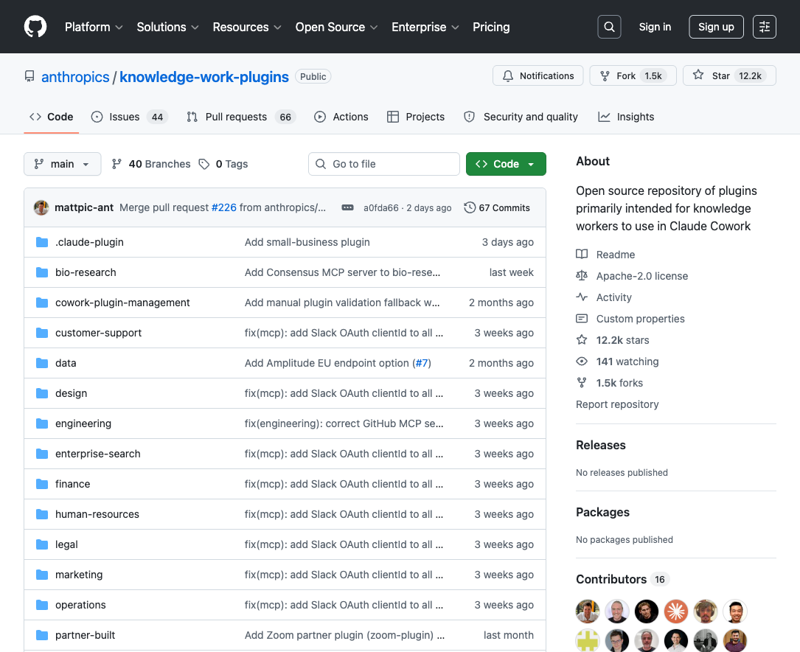View the 40 Branches link
Screen dimensions: 800x652
tap(151, 164)
